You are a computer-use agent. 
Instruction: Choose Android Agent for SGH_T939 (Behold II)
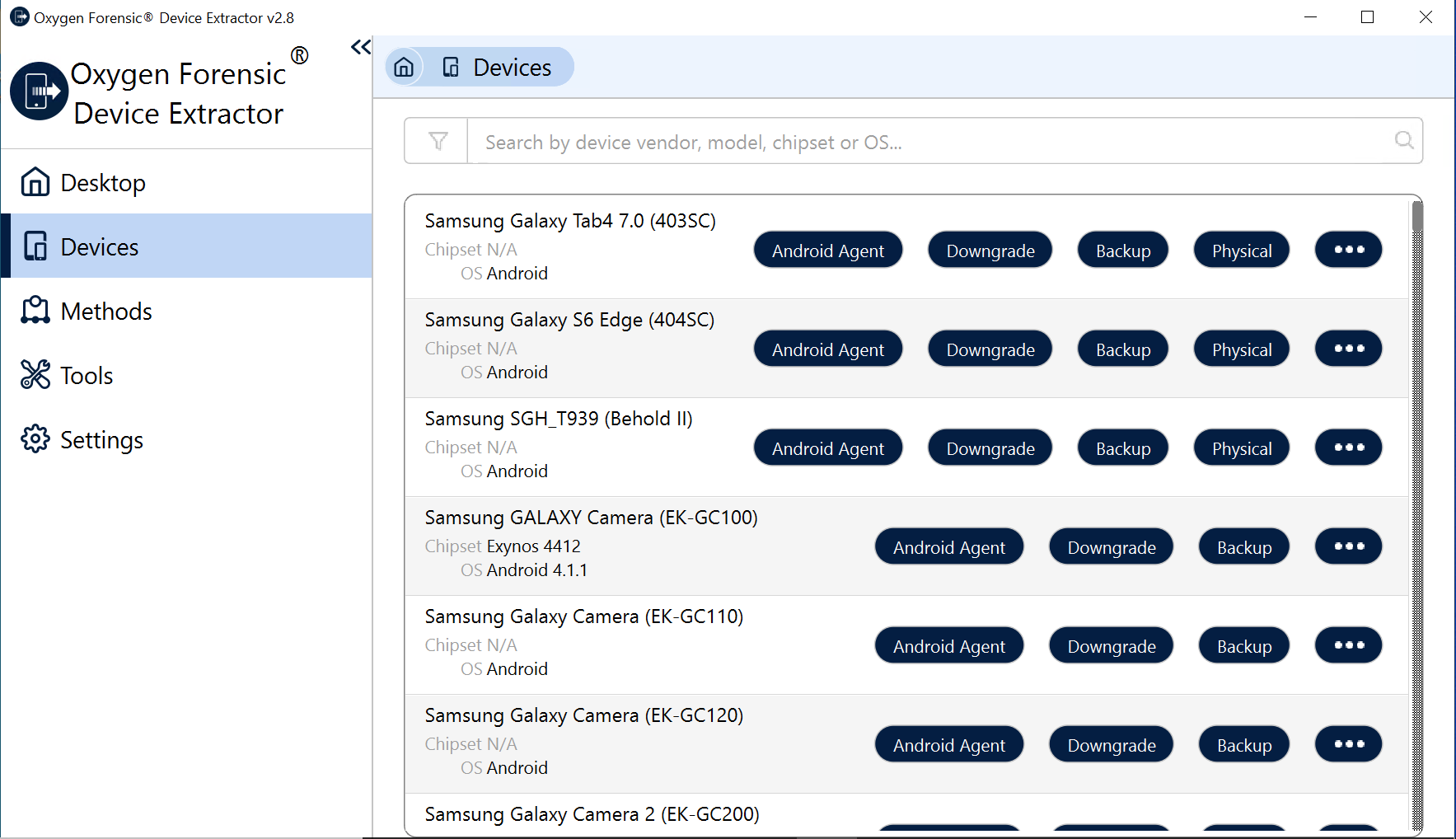pos(828,448)
